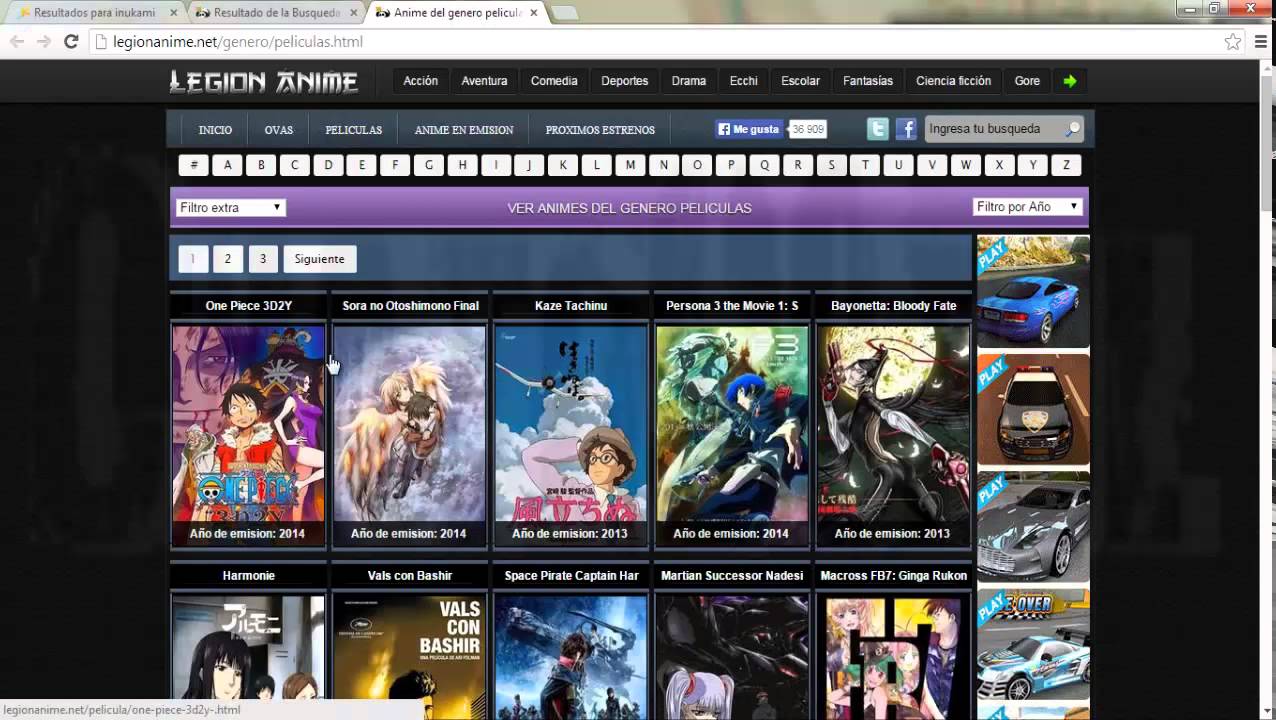This screenshot has height=720, width=1276.
Task: Open ANIME EN EMISION menu item
Action: tap(464, 130)
